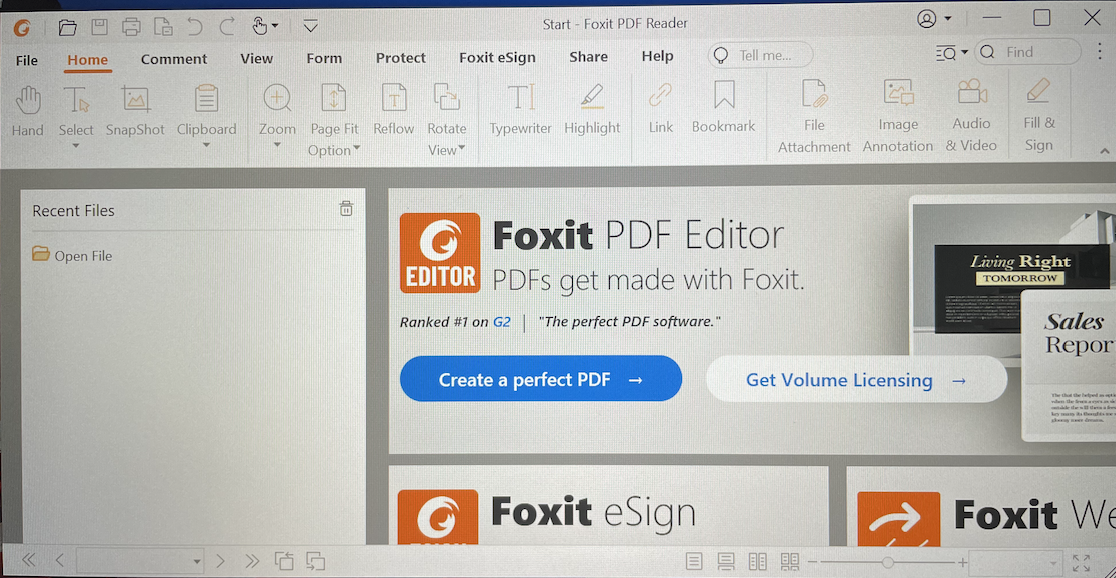Viewport: 1116px width, 578px height.
Task: Switch to continuous facing view
Action: [x=789, y=561]
